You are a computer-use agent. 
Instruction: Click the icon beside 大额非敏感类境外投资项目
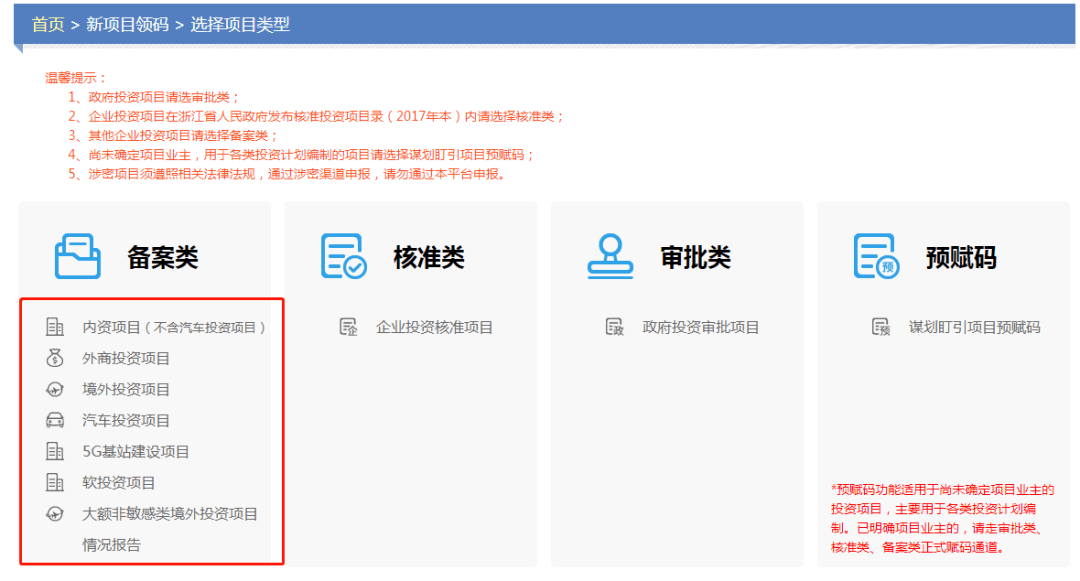[x=55, y=514]
